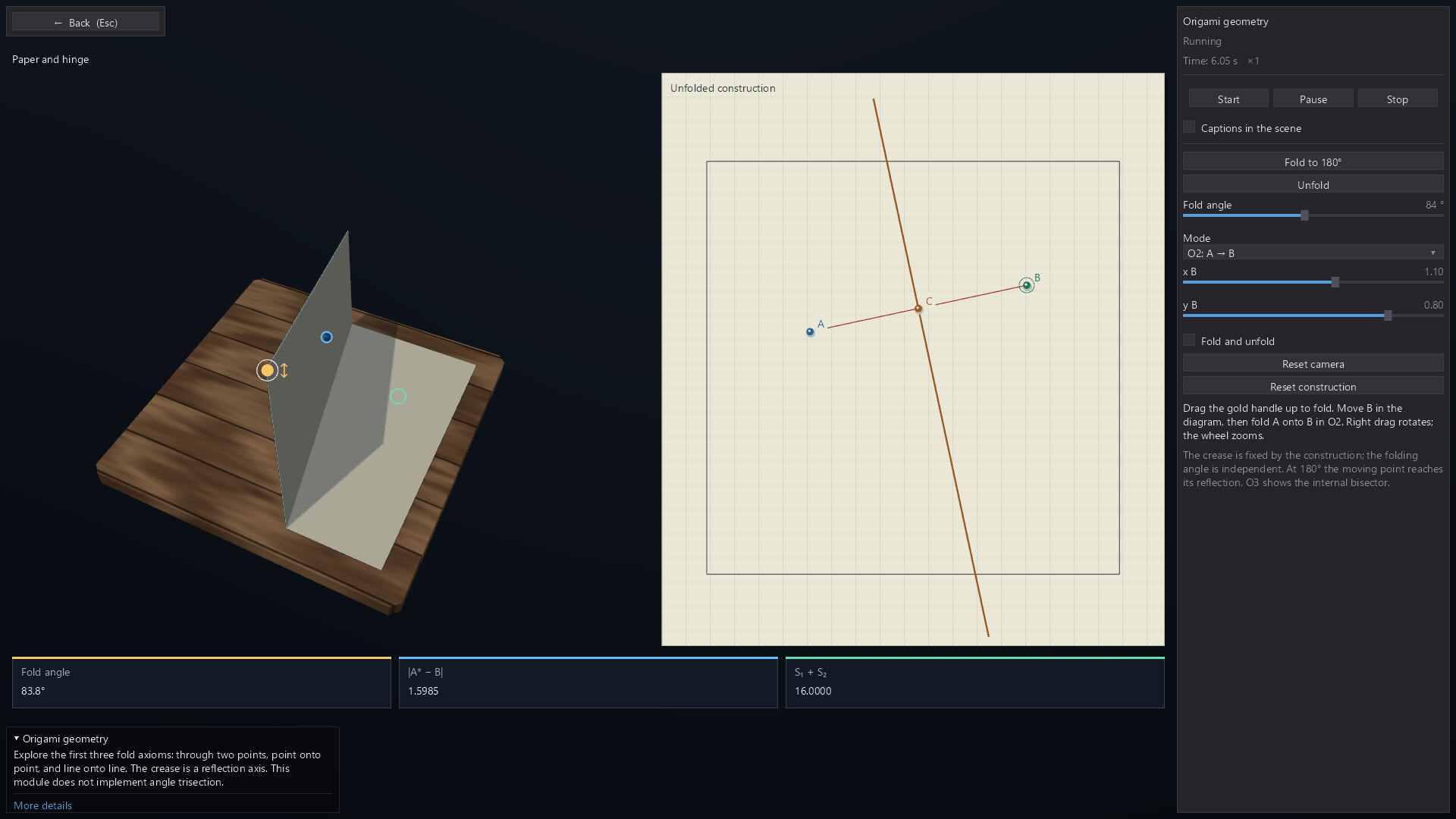Viewport: 1456px width, 819px height.
Task: Click the gold fold handle on the paper
Action: (267, 370)
